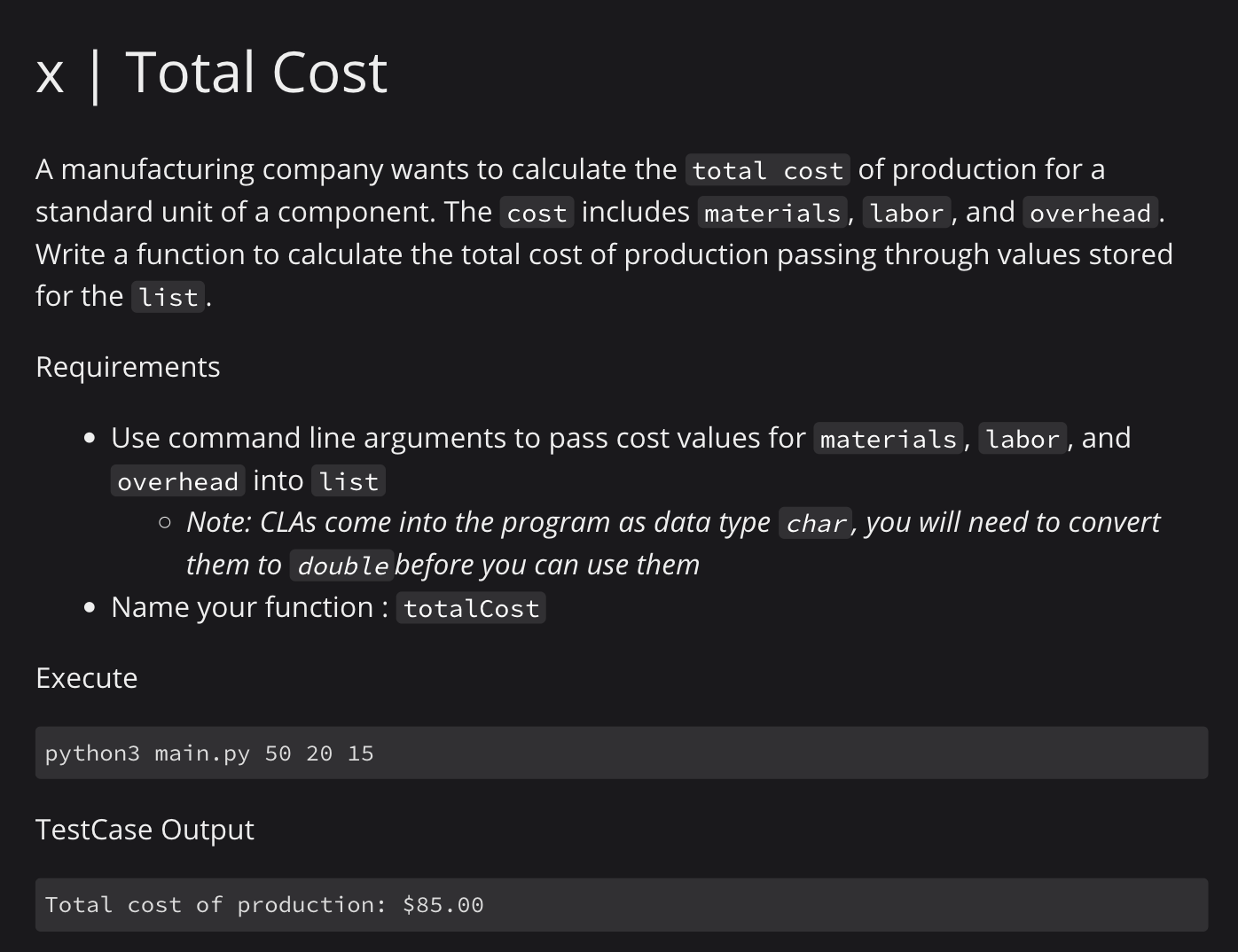Select the Execute heading

(x=86, y=678)
